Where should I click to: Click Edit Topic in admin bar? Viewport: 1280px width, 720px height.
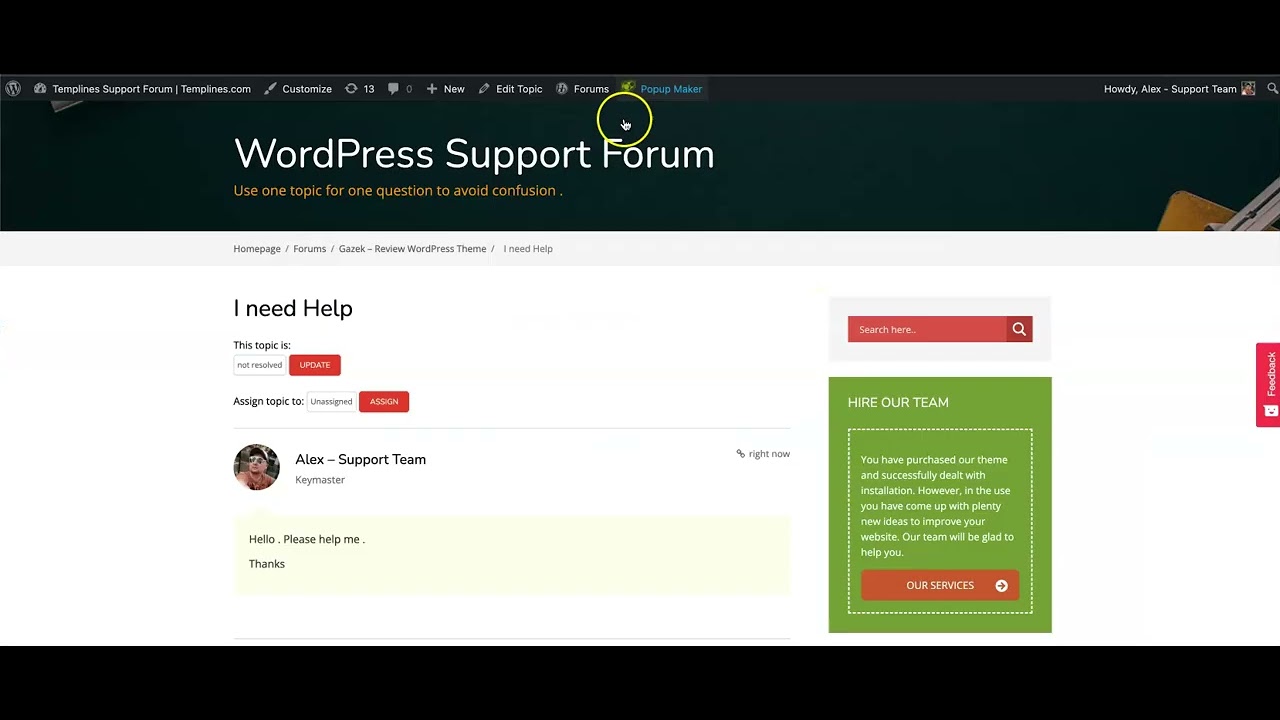(x=510, y=89)
